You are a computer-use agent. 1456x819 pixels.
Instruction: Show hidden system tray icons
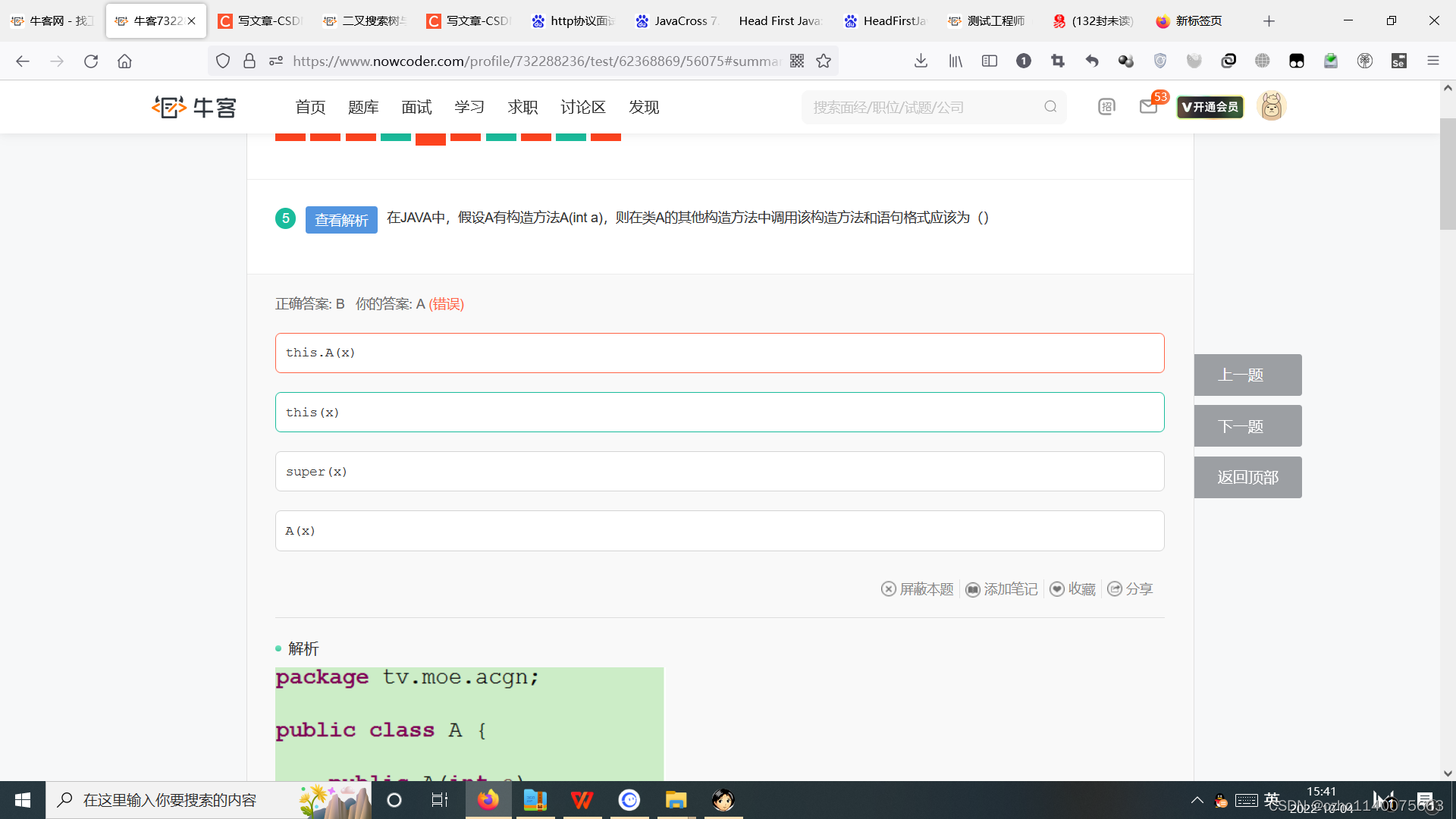1197,800
